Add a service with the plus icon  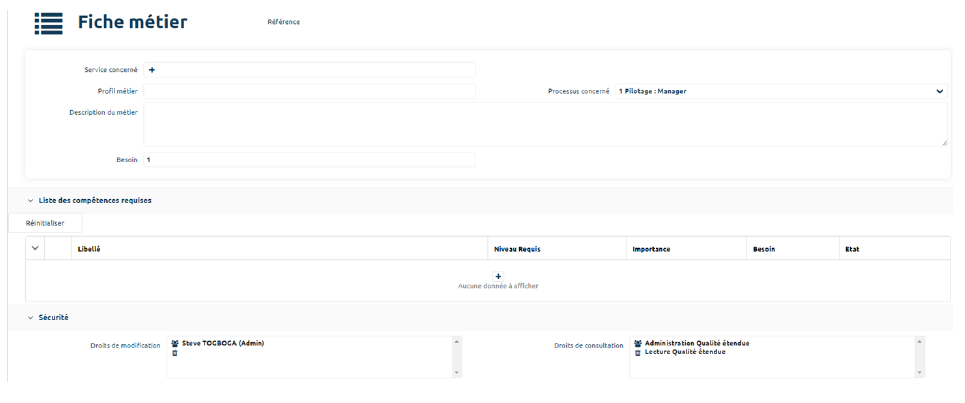(x=152, y=70)
